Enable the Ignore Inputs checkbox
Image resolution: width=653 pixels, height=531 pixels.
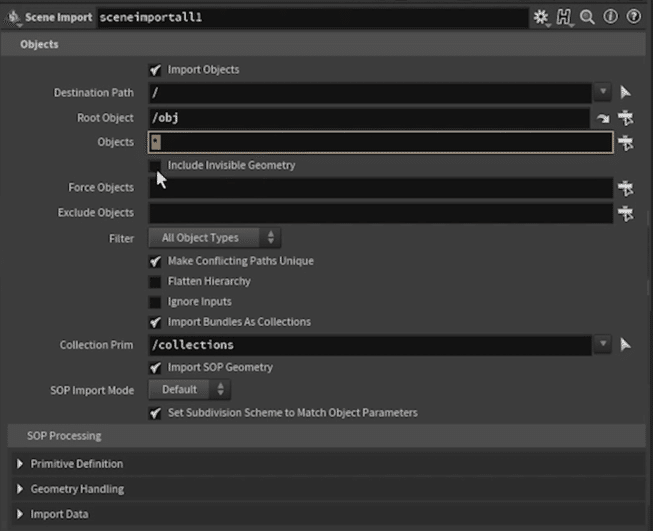point(155,302)
